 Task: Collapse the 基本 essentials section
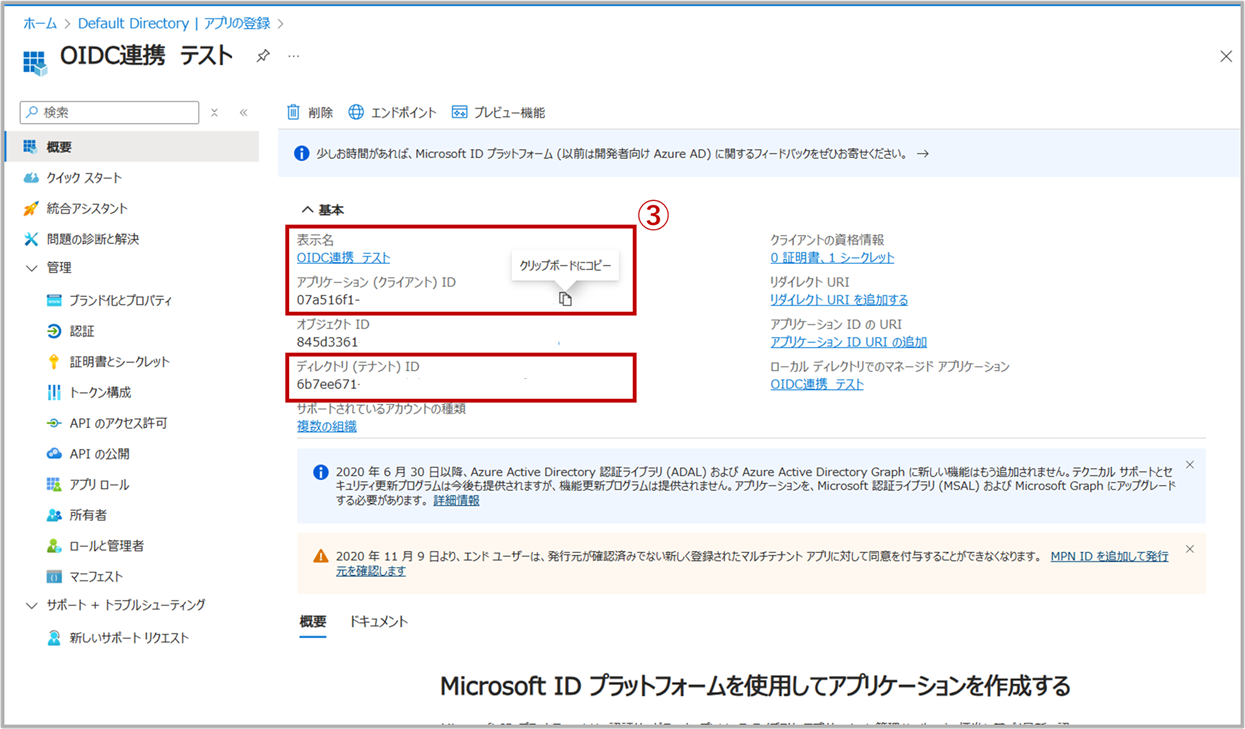point(307,210)
